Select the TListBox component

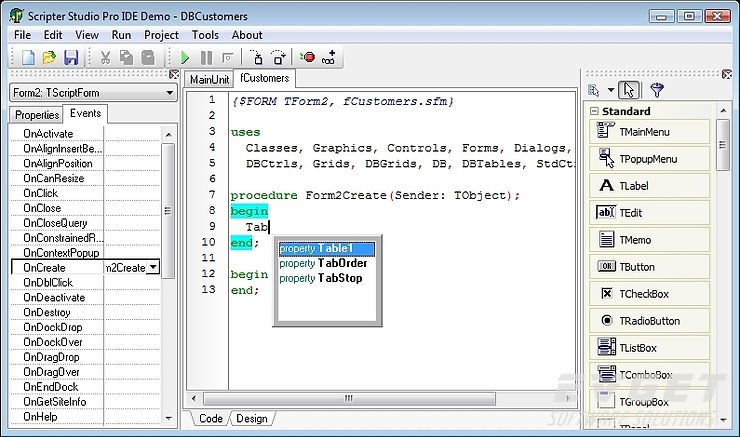pyautogui.click(x=649, y=348)
